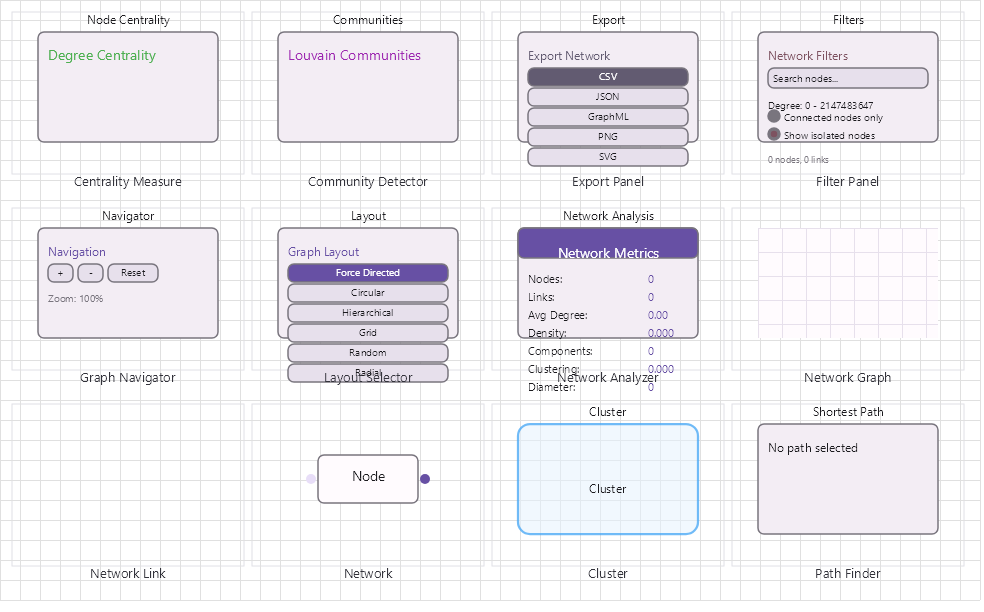
Task: Click the Louvain Communities title
Action: click(354, 55)
